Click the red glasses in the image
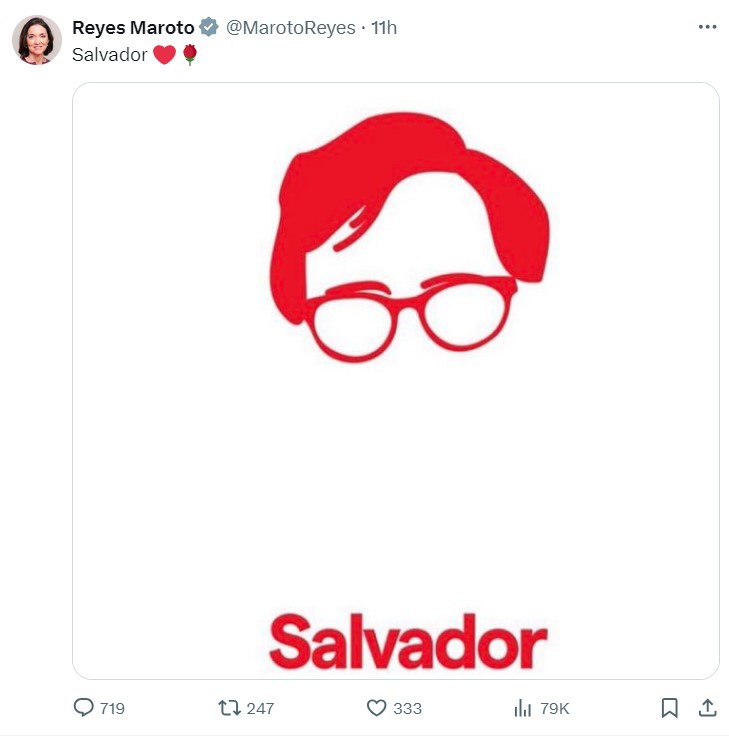The image size is (729, 744). coord(412,317)
